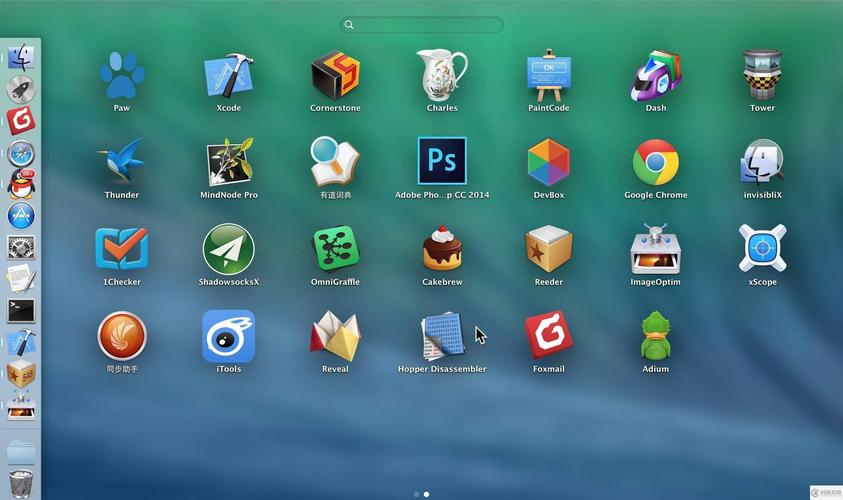The width and height of the screenshot is (843, 500).
Task: Open ShadowsocksX
Action: 228,249
